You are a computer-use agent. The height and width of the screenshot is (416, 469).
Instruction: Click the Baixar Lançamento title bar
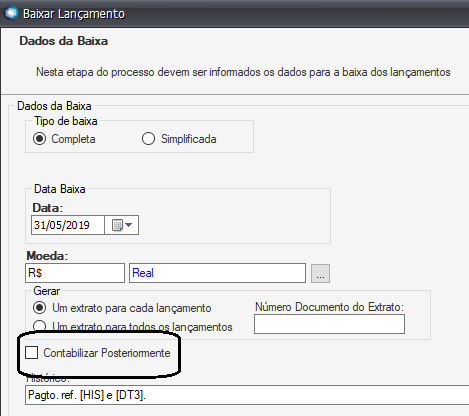pyautogui.click(x=234, y=14)
